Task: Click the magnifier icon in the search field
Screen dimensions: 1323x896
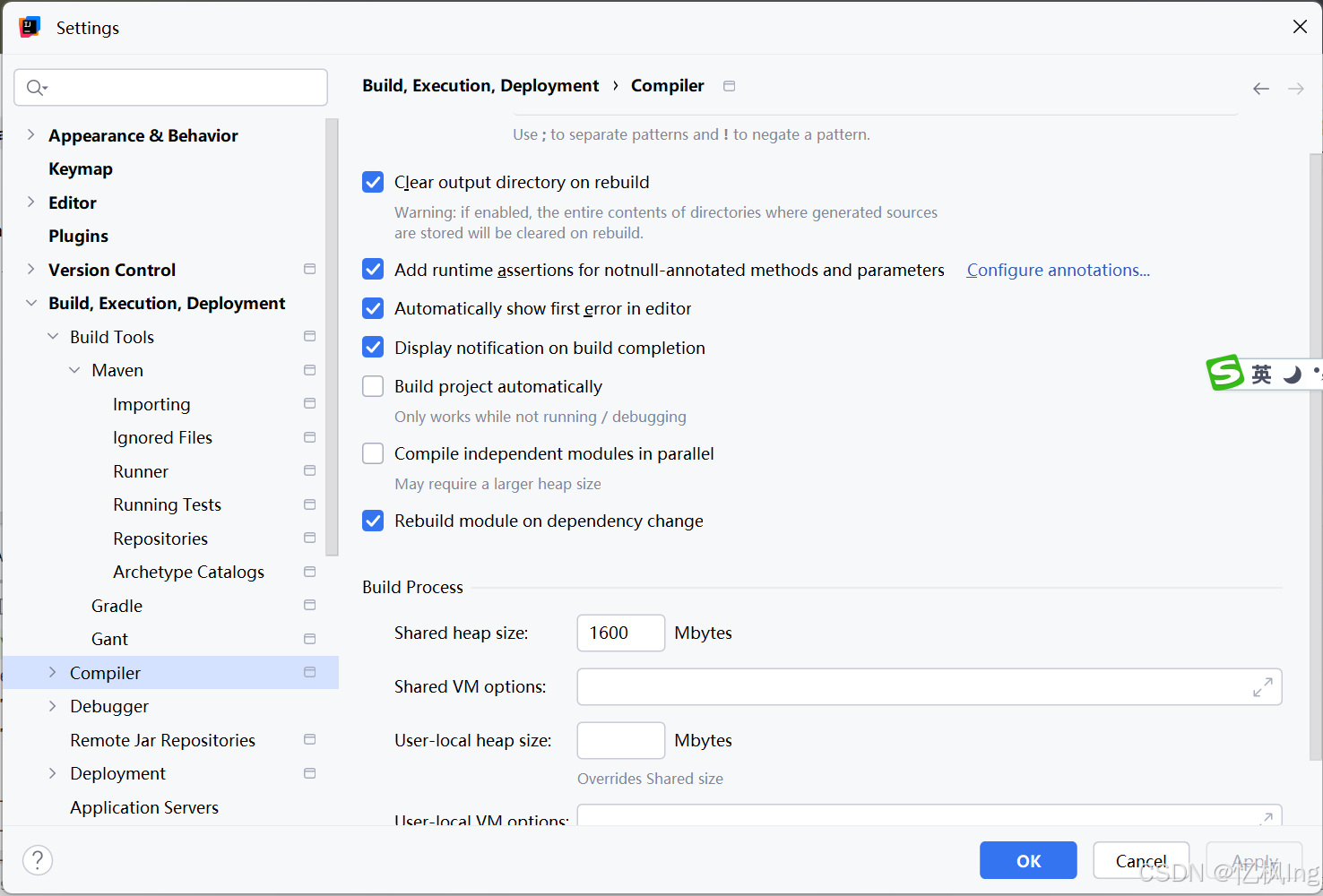Action: [36, 87]
